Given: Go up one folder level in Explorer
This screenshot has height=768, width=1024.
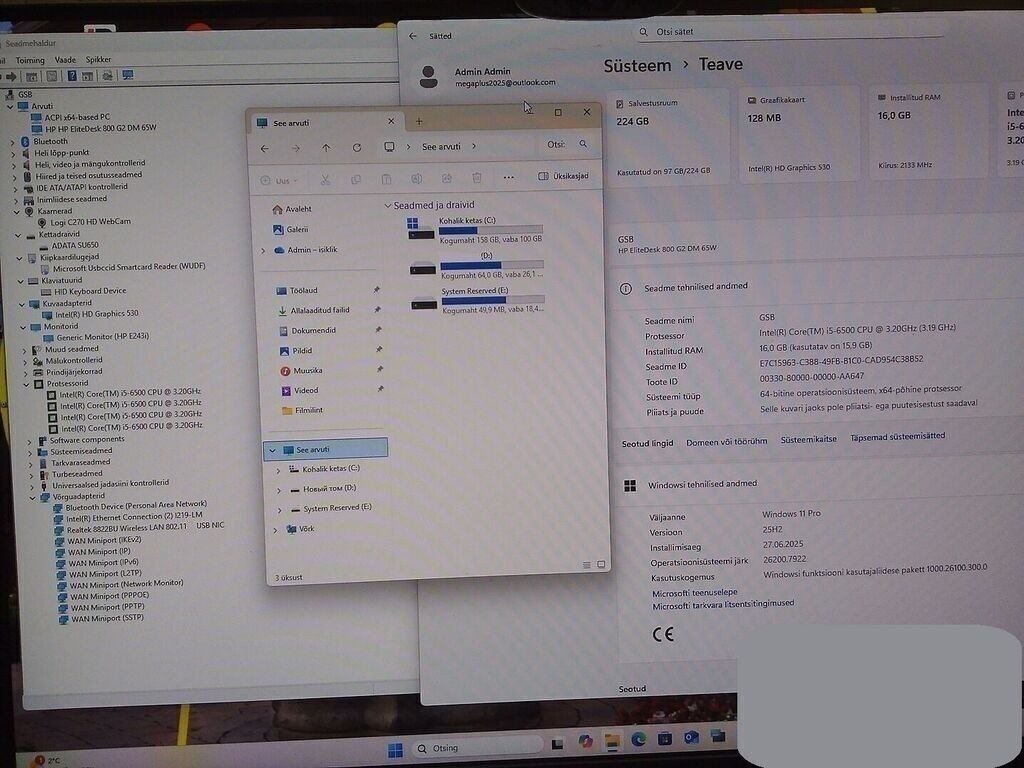Looking at the screenshot, I should (x=326, y=148).
